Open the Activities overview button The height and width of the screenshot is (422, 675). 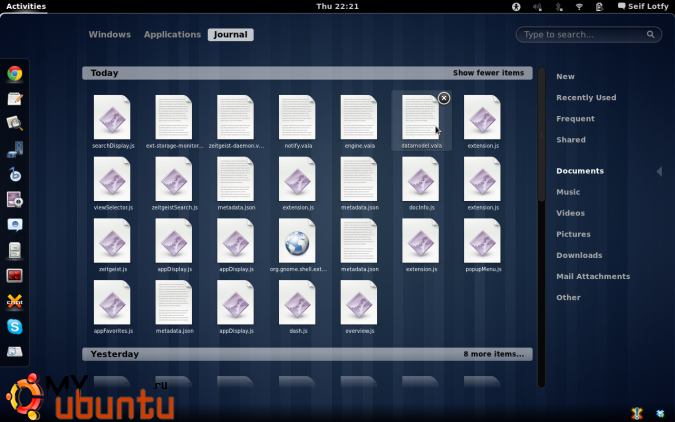tap(26, 6)
